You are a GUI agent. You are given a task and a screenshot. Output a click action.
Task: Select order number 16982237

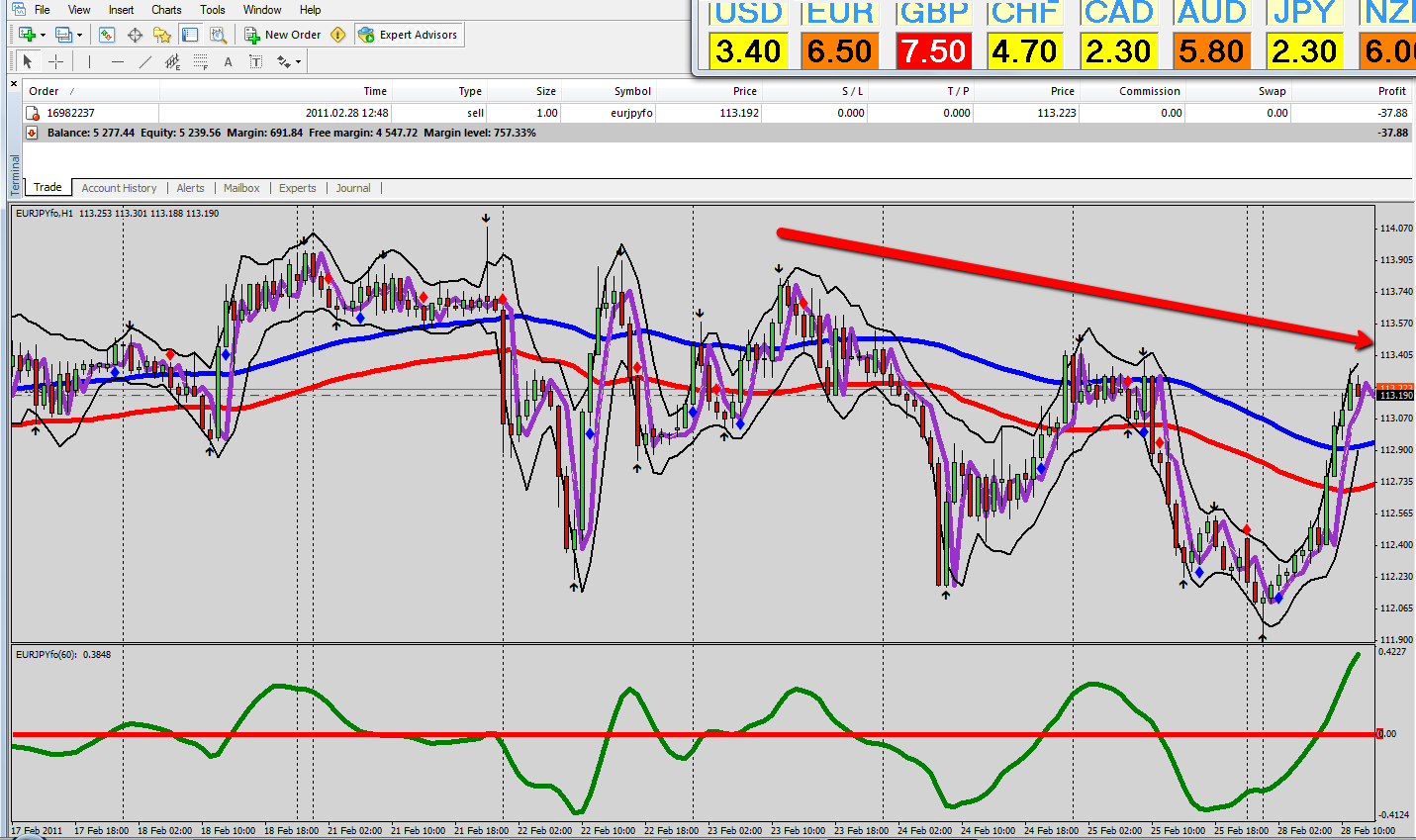pos(71,113)
